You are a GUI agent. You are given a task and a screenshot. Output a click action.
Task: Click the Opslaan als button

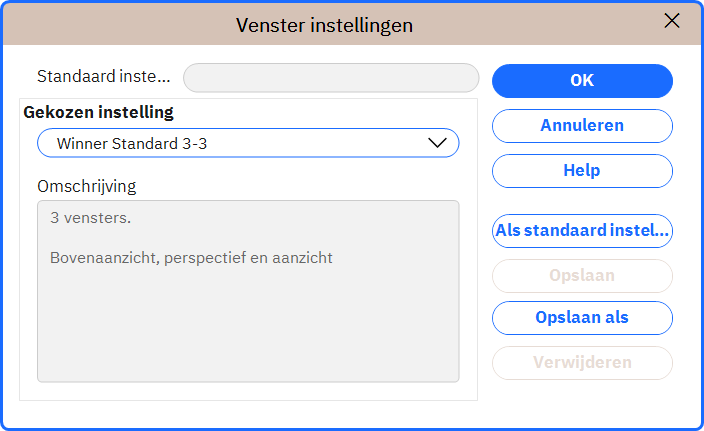point(582,318)
